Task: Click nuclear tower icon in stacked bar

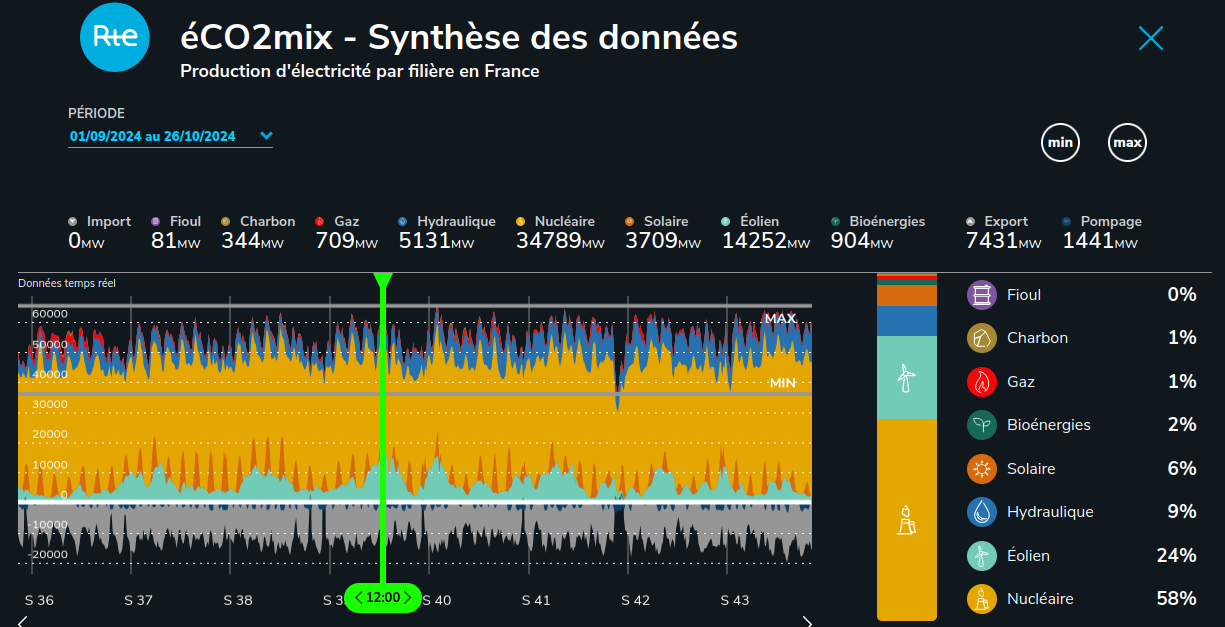Action: point(906,519)
